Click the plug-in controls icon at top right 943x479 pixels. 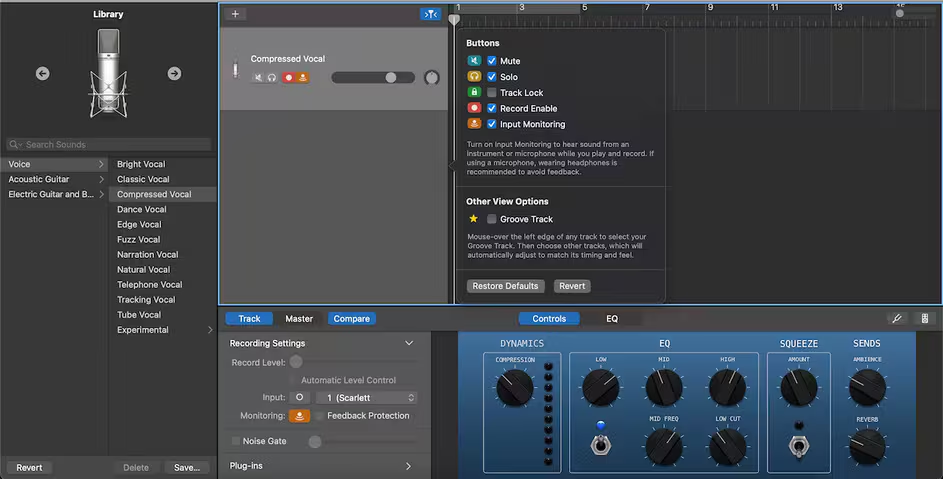click(925, 318)
